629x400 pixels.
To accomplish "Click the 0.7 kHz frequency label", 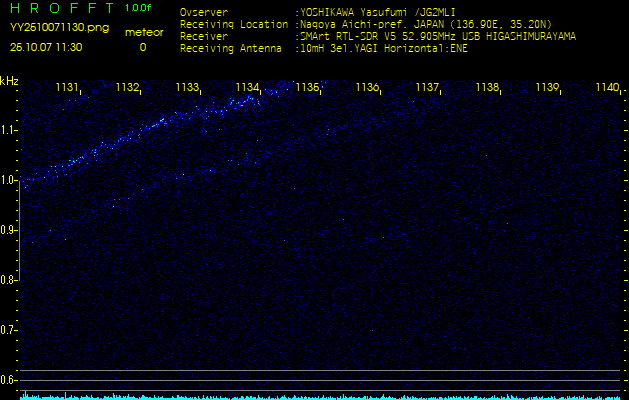I will [x=8, y=330].
